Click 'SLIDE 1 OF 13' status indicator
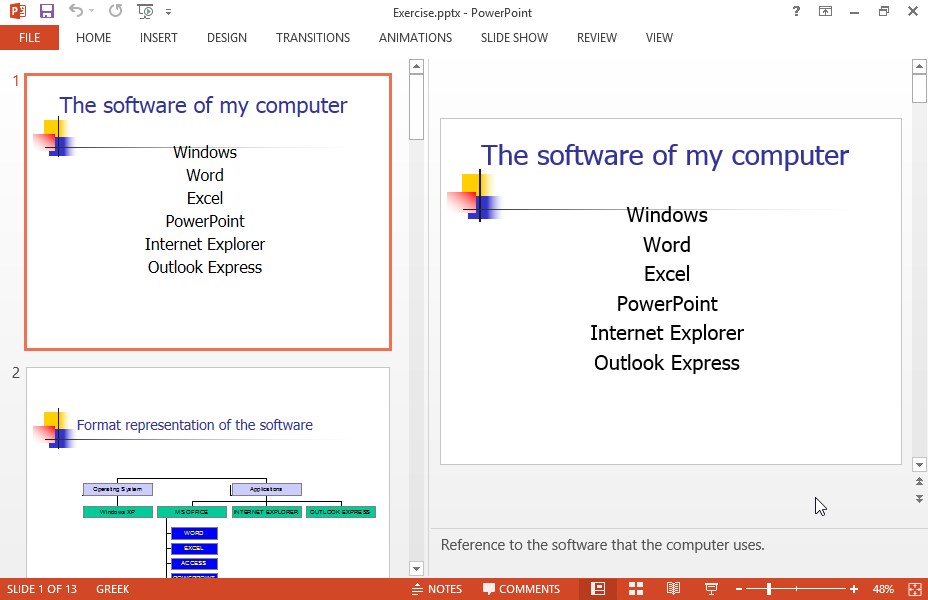928x600 pixels. (42, 589)
